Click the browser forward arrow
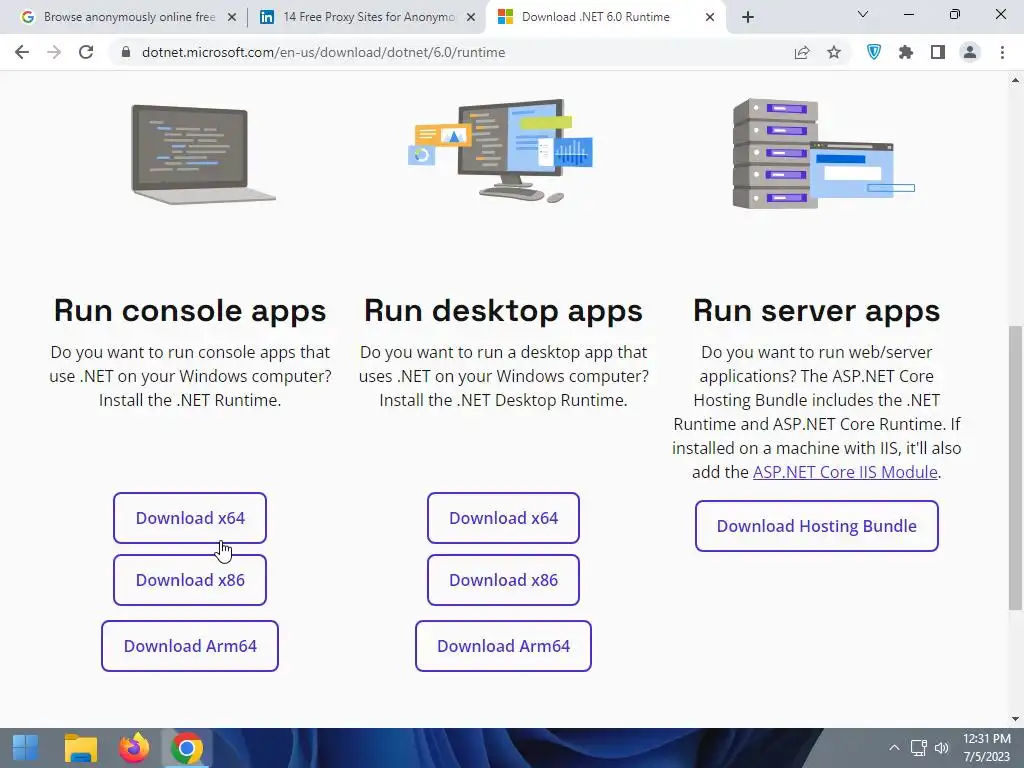Screen dimensions: 1024x768 pyautogui.click(x=54, y=52)
